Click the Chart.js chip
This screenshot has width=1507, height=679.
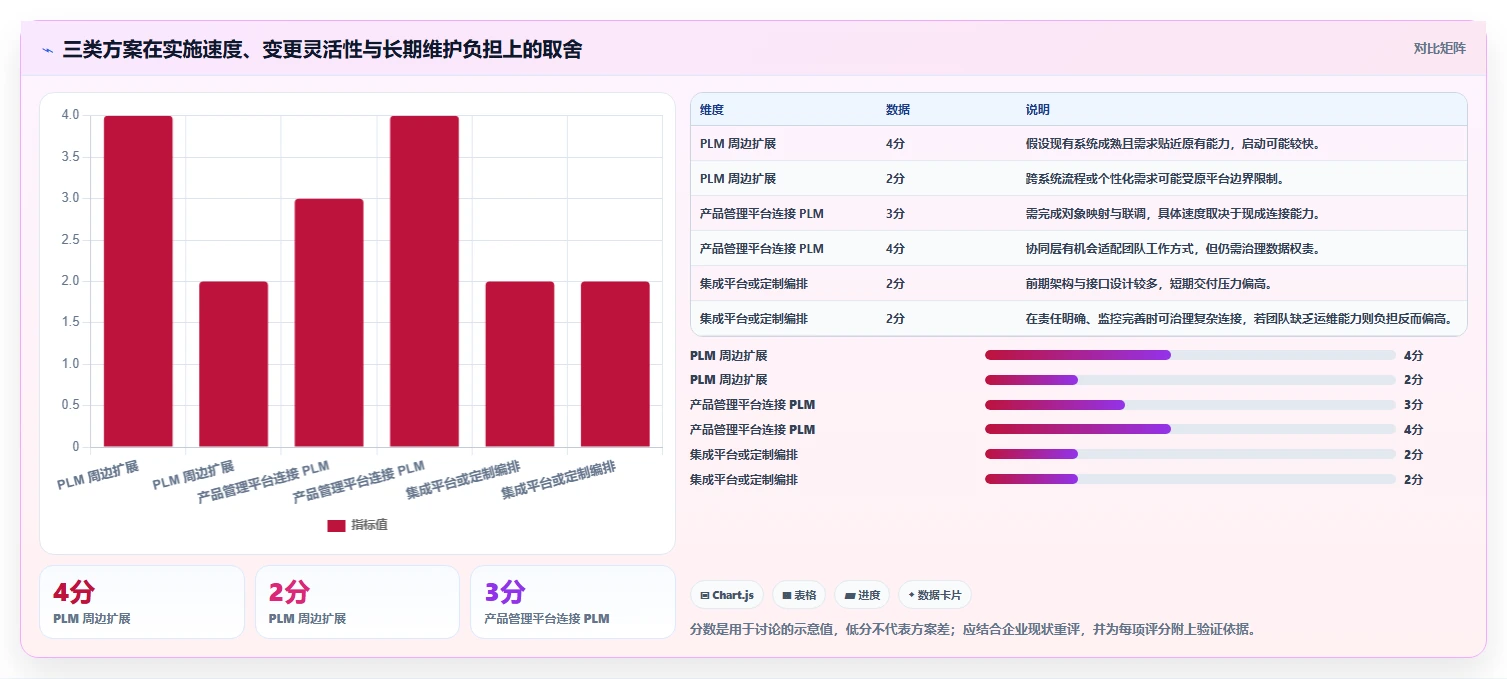click(x=727, y=595)
